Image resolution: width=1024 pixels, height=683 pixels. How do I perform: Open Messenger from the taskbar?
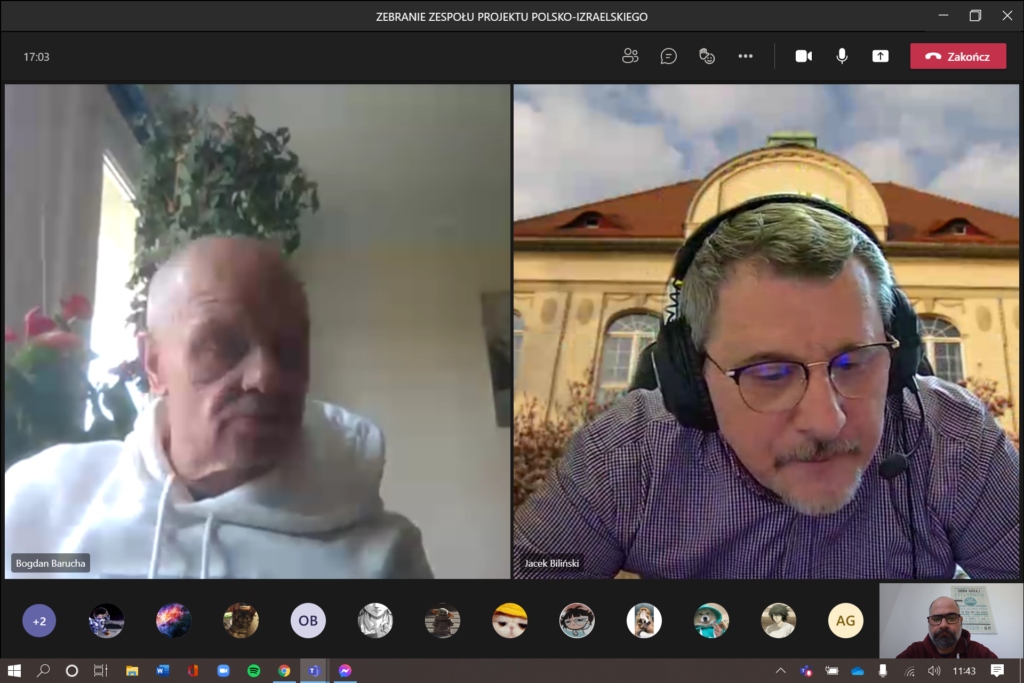(x=345, y=671)
